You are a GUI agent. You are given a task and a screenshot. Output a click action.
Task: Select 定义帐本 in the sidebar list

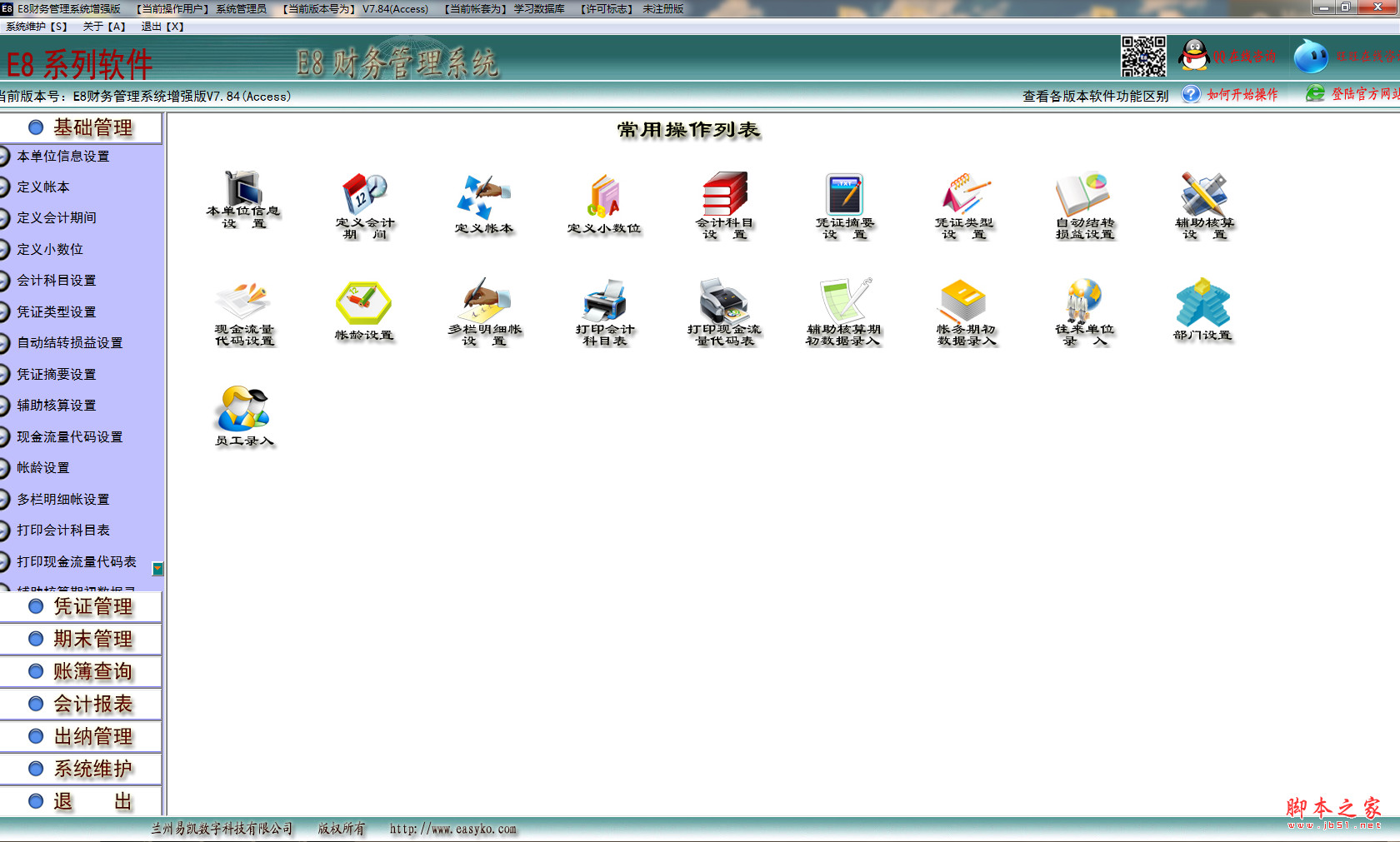(x=43, y=187)
